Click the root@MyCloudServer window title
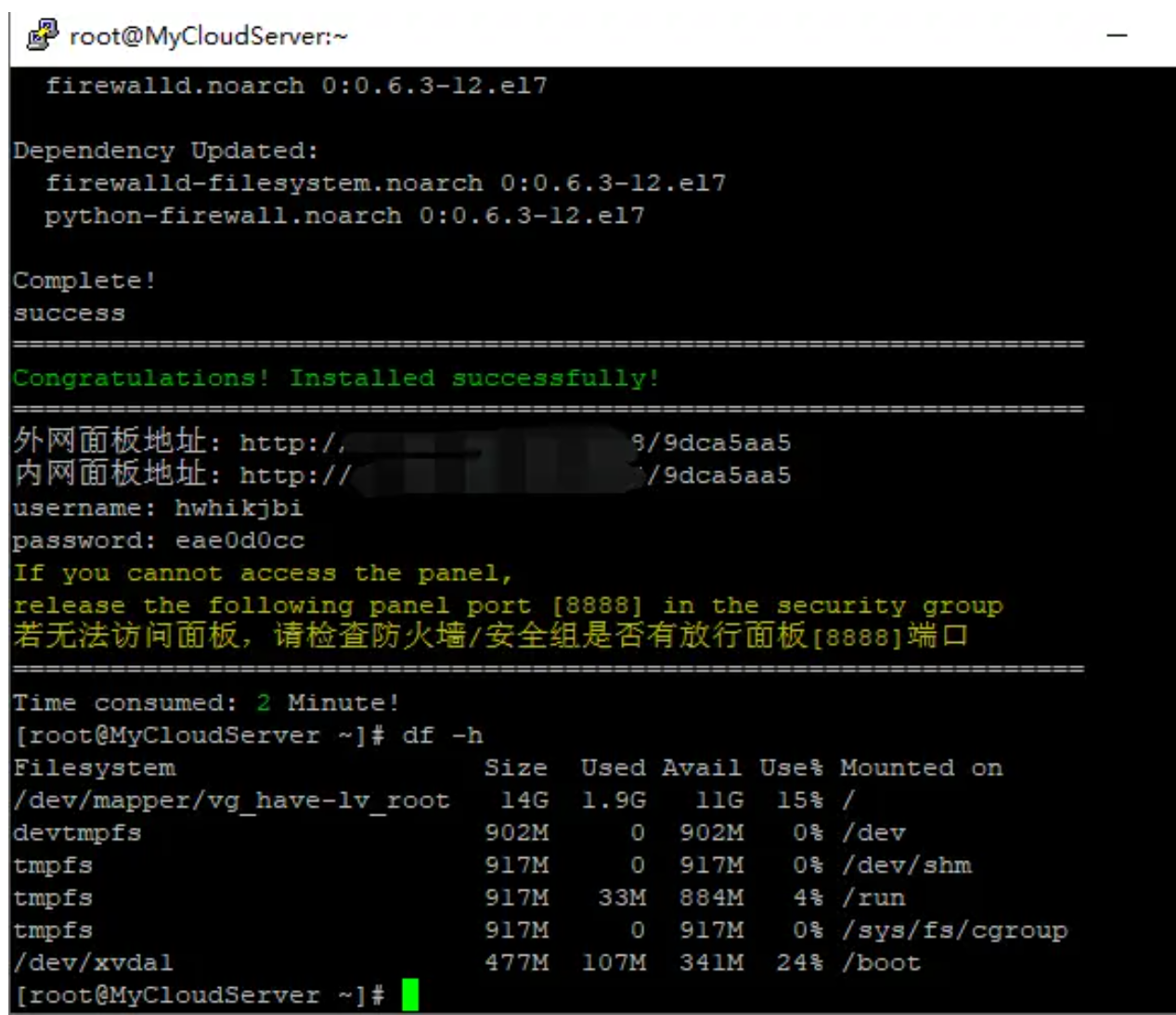Image resolution: width=1176 pixels, height=1015 pixels. 208,36
